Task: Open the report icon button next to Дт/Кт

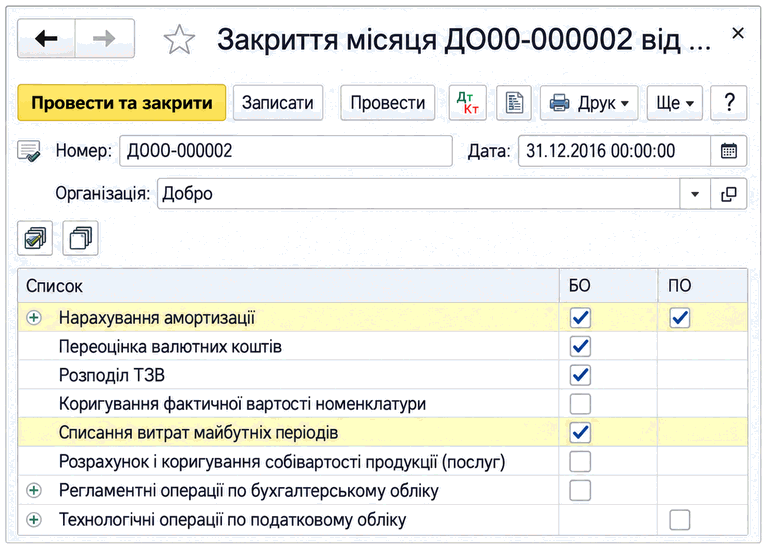Action: tap(514, 103)
